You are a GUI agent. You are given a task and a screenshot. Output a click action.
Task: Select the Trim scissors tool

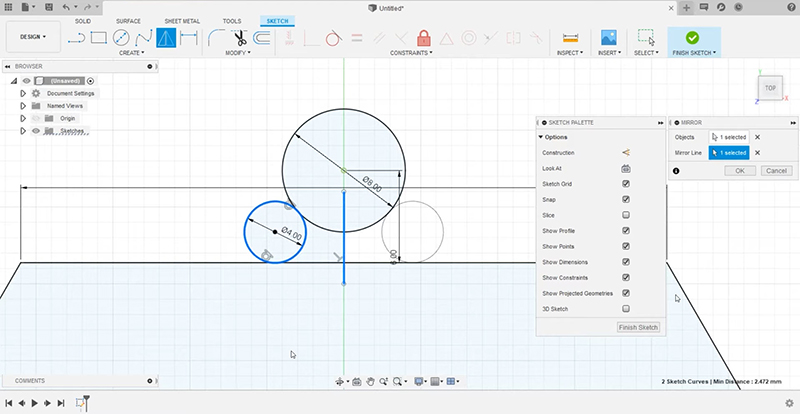point(239,38)
